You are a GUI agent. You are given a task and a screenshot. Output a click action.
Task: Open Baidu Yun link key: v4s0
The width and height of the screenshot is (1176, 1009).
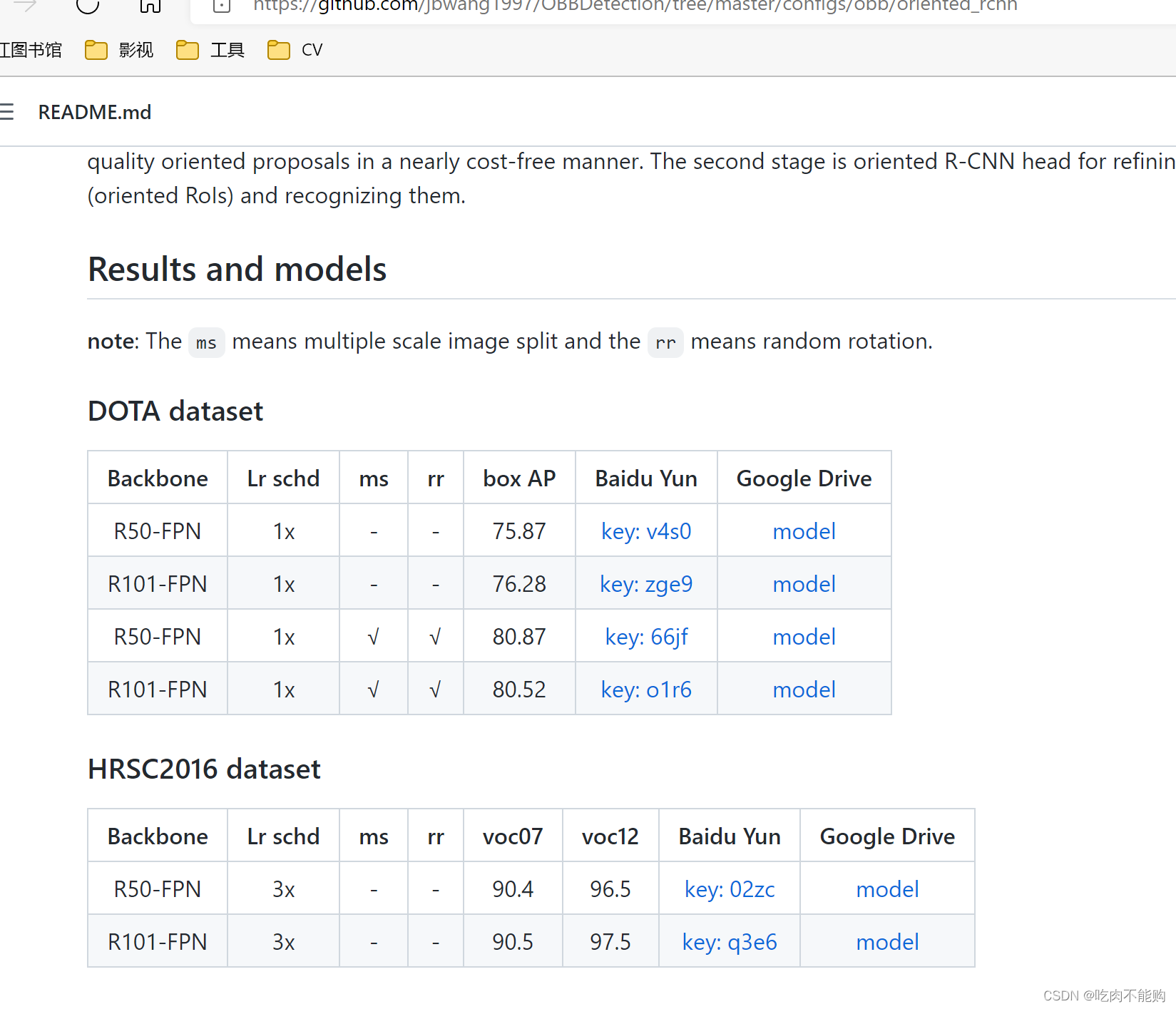646,531
